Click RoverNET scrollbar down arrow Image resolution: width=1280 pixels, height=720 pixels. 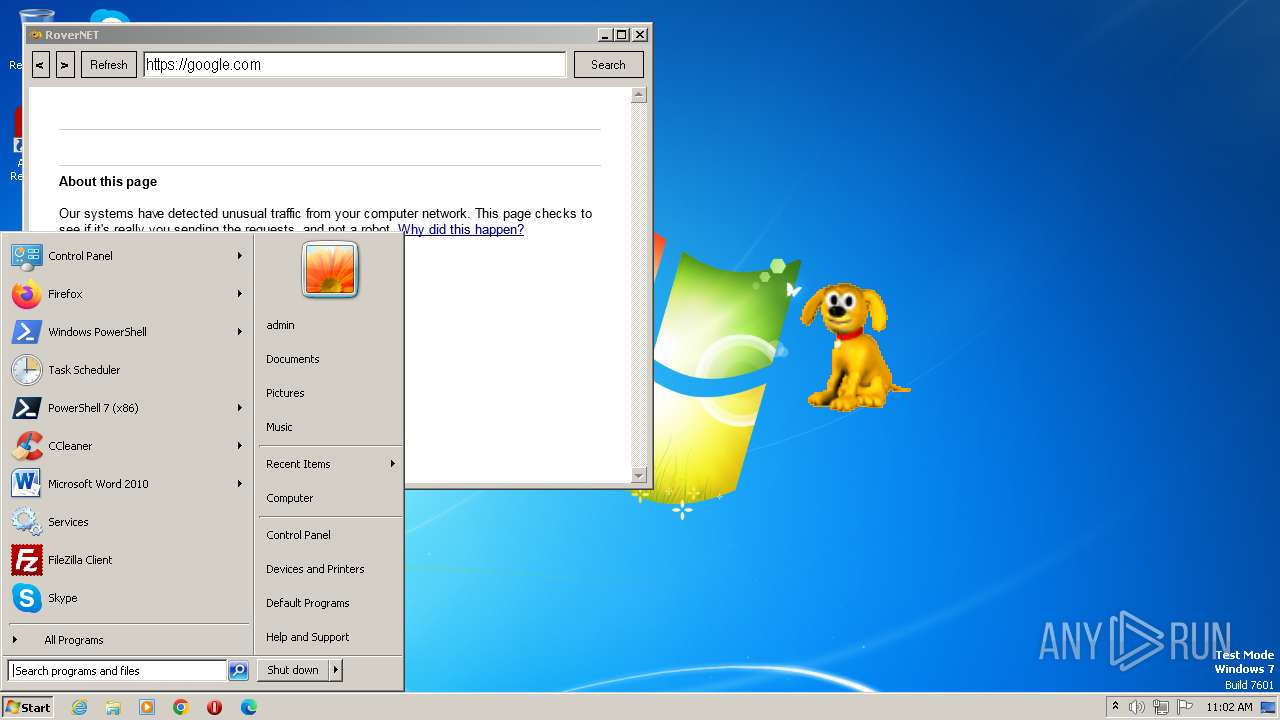coord(639,475)
